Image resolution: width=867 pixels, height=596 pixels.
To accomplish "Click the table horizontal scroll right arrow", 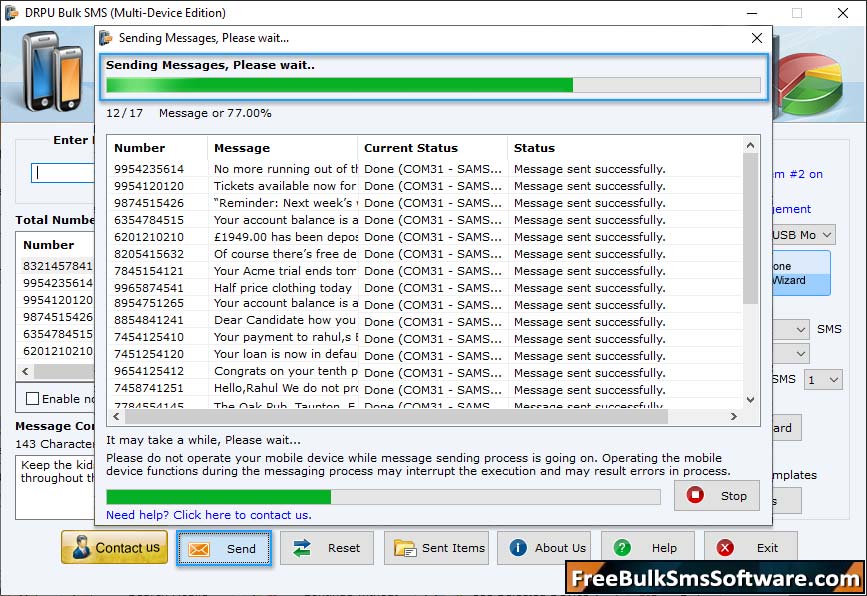I will (x=734, y=416).
